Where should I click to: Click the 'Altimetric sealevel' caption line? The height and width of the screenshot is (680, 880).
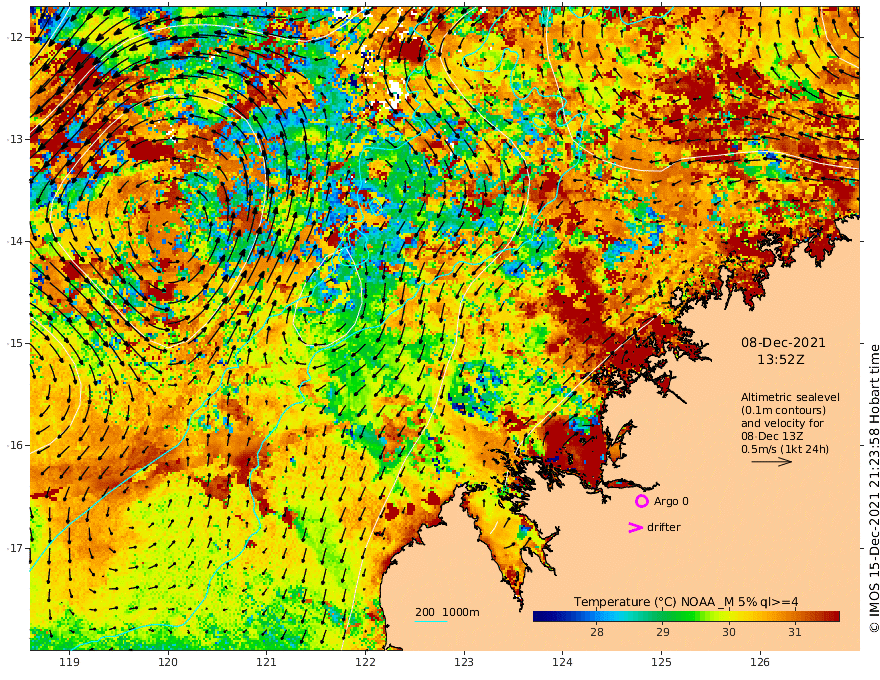790,397
